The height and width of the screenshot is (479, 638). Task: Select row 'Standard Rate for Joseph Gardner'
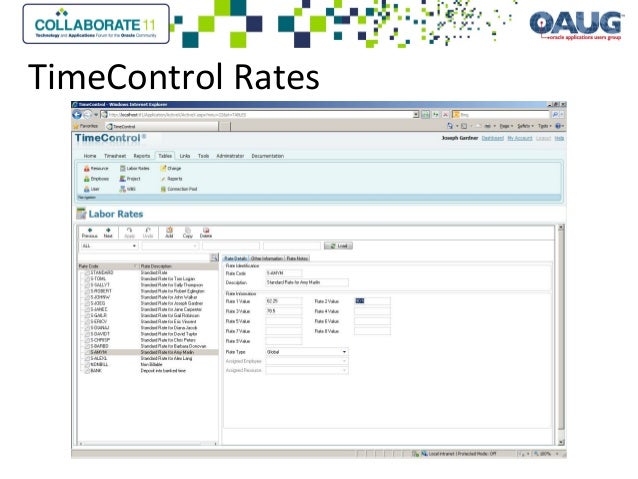(149, 303)
